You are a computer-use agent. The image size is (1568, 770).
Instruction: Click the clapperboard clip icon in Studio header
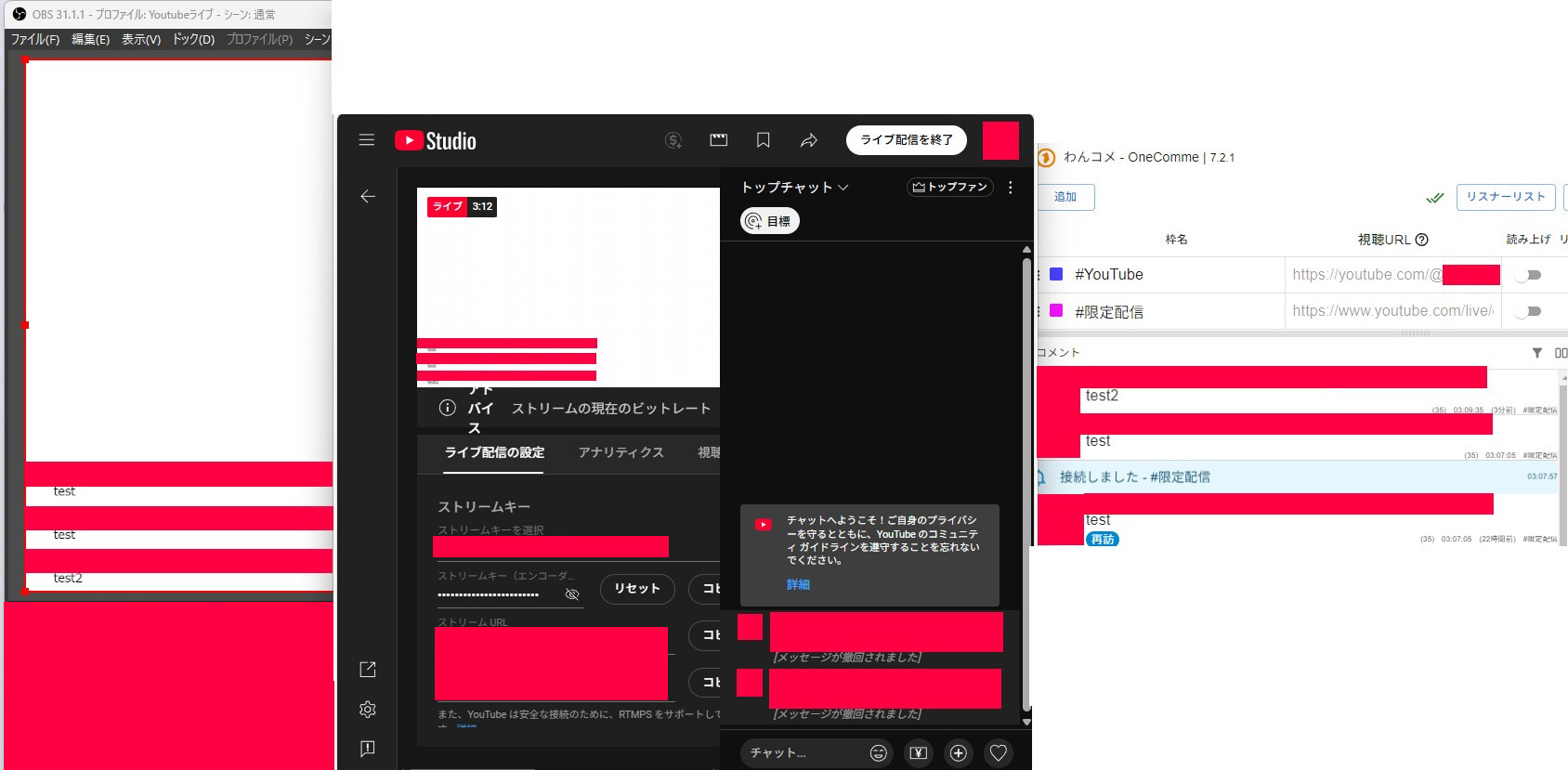[x=719, y=140]
